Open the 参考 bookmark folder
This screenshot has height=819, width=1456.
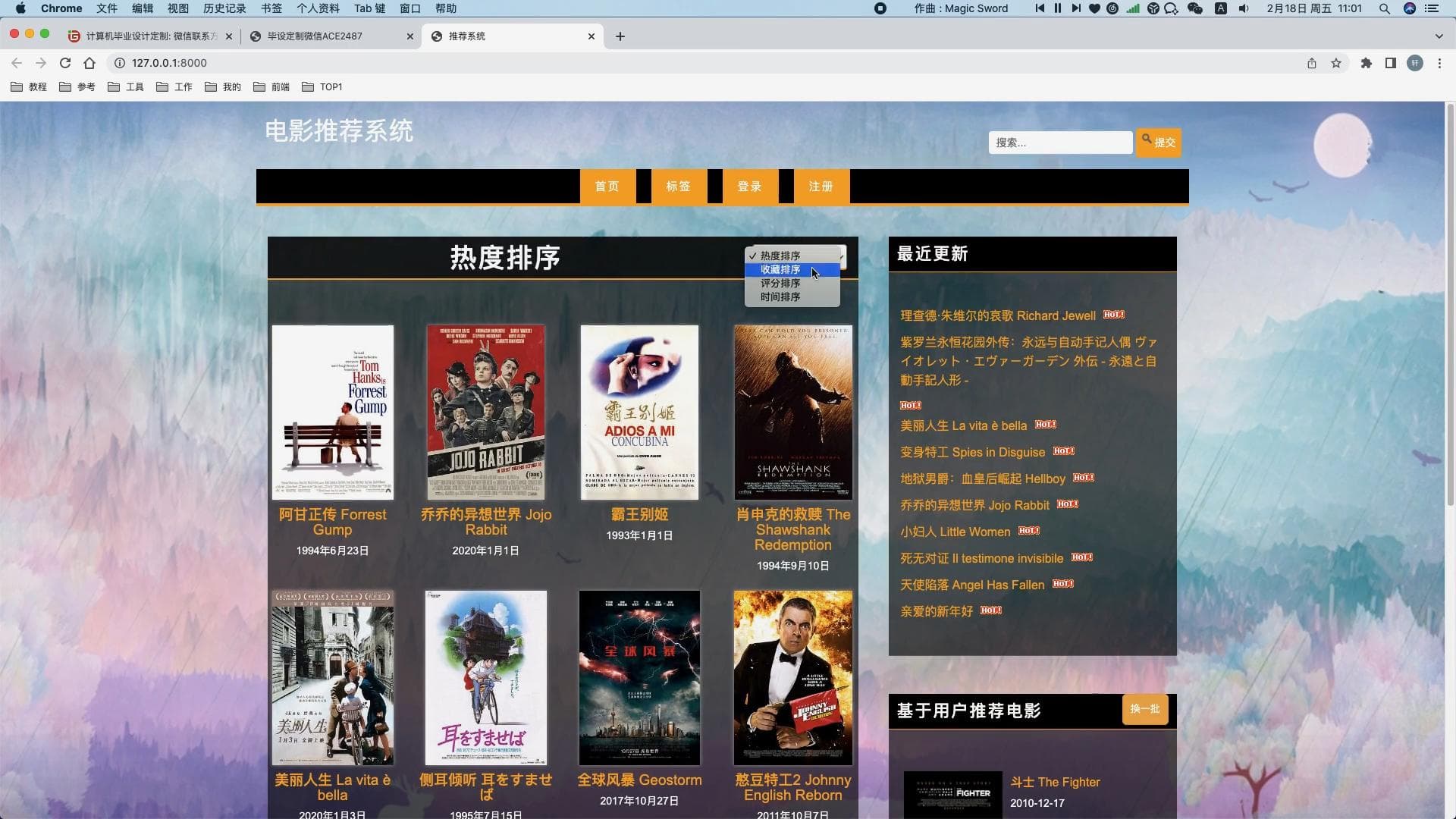coord(77,87)
